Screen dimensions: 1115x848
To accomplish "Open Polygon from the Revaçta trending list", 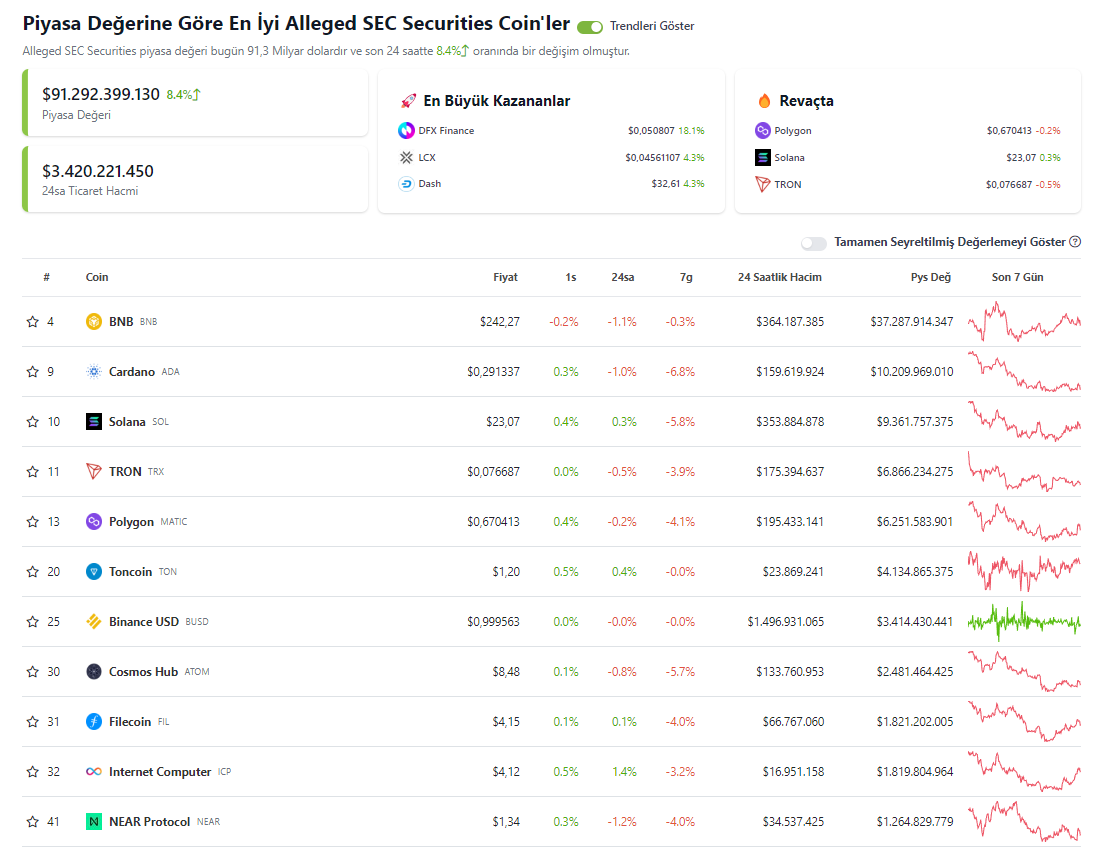I will 792,131.
